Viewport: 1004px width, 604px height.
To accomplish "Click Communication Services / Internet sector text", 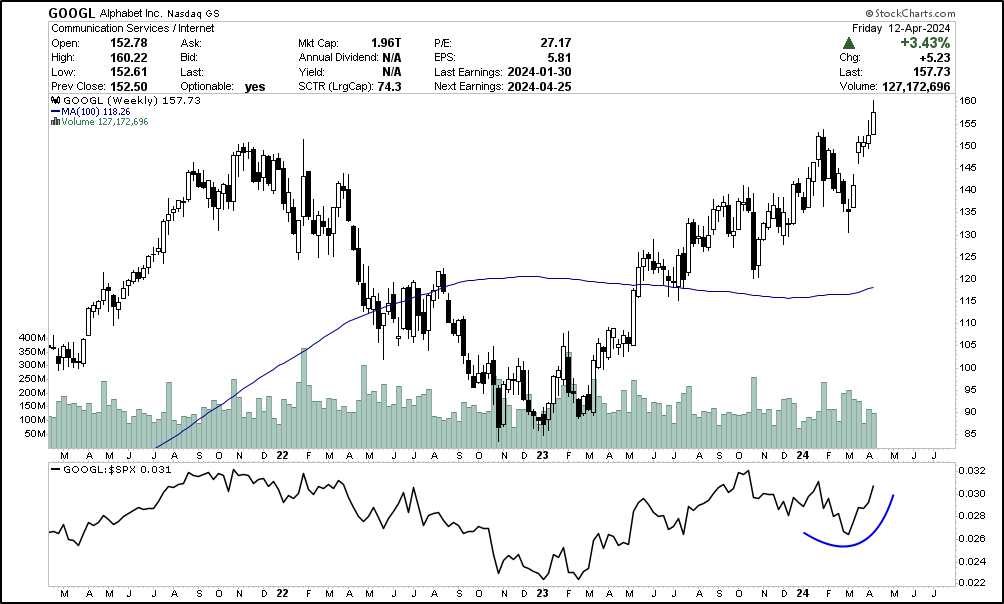I will pyautogui.click(x=133, y=28).
